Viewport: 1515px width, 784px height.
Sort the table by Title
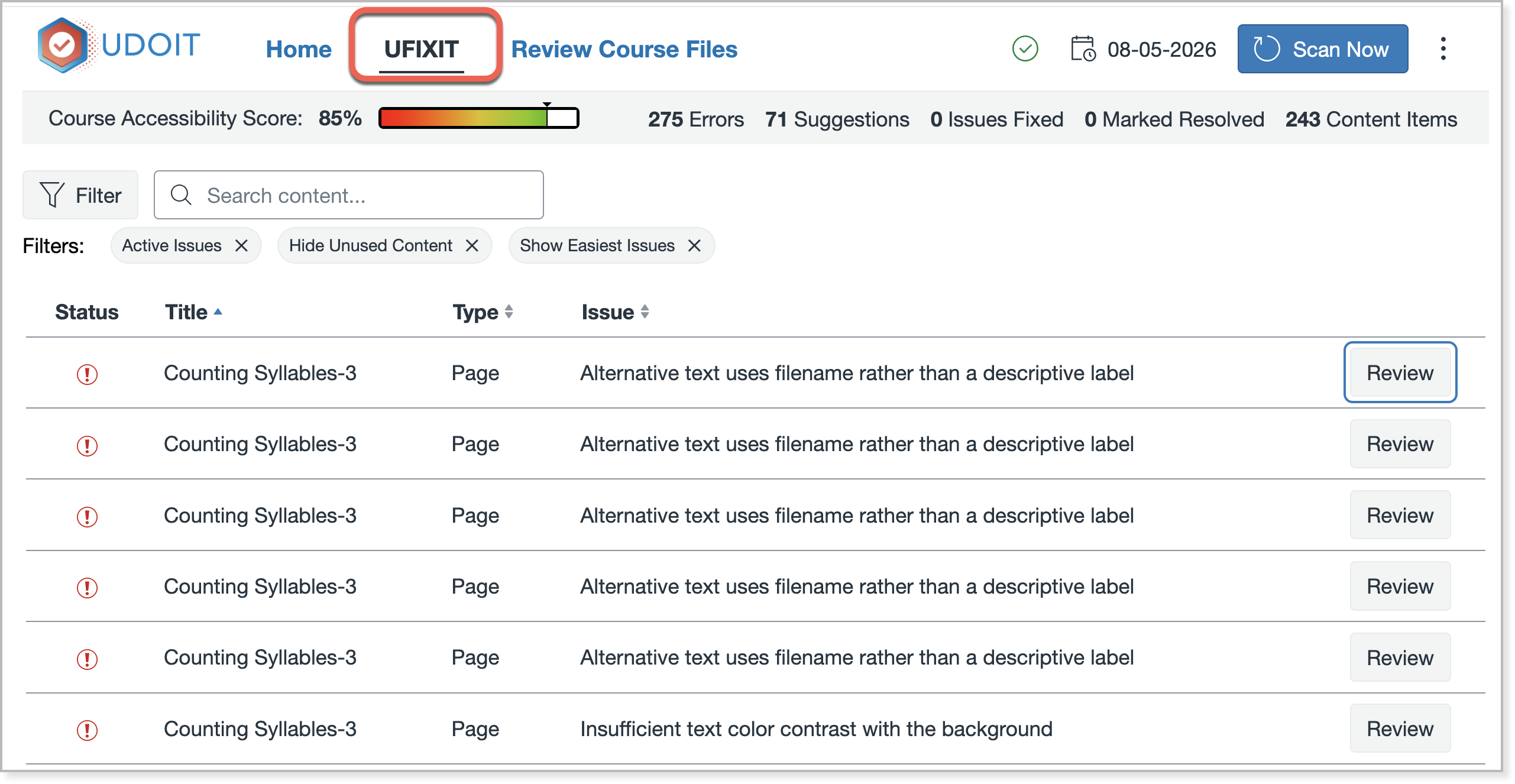click(193, 312)
